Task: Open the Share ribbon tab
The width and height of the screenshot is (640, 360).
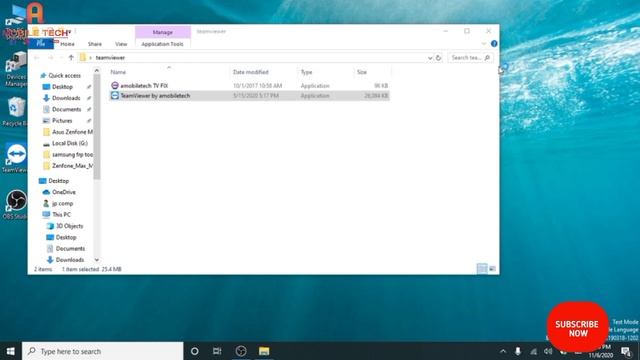Action: pos(95,44)
